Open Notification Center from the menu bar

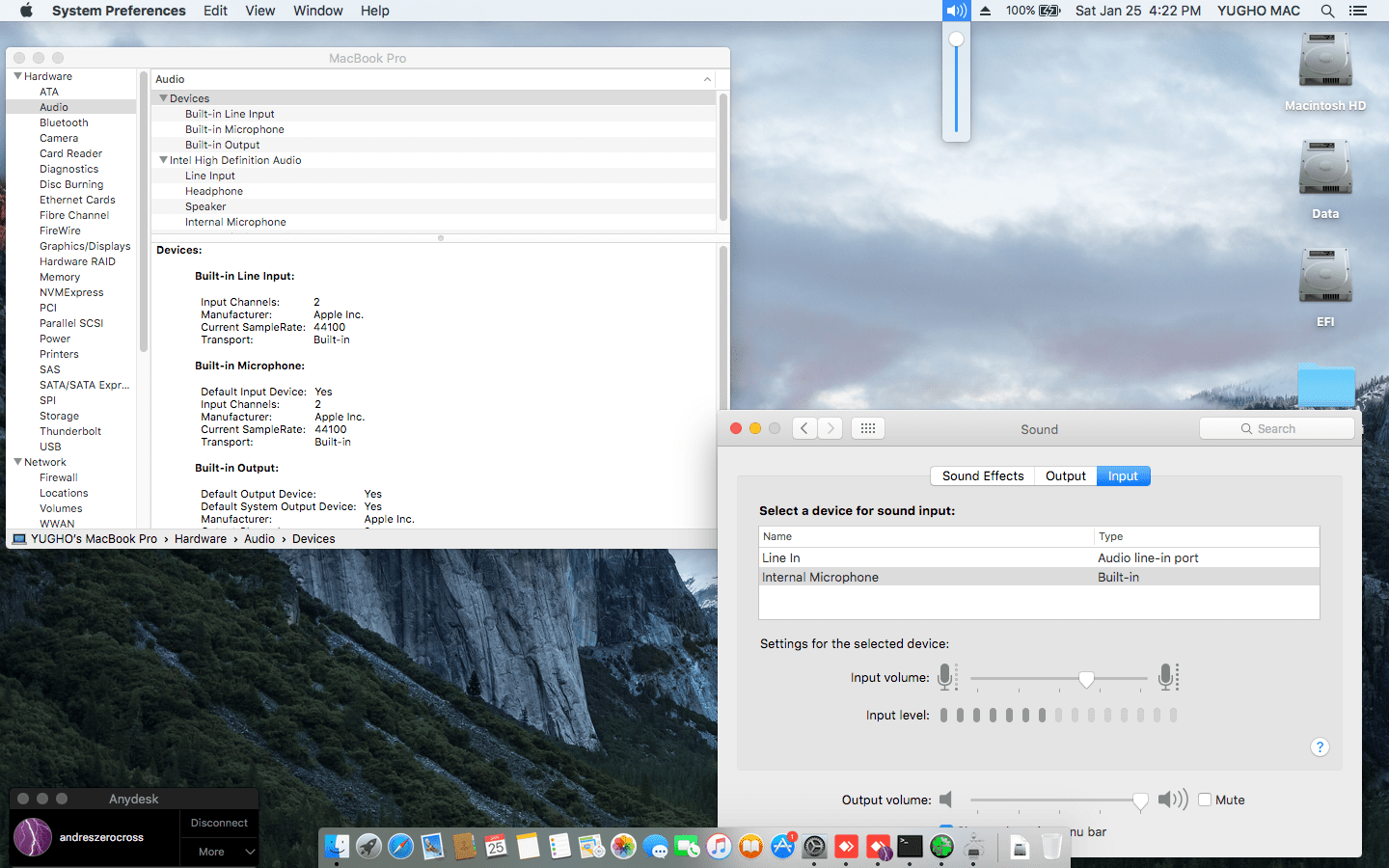1358,11
